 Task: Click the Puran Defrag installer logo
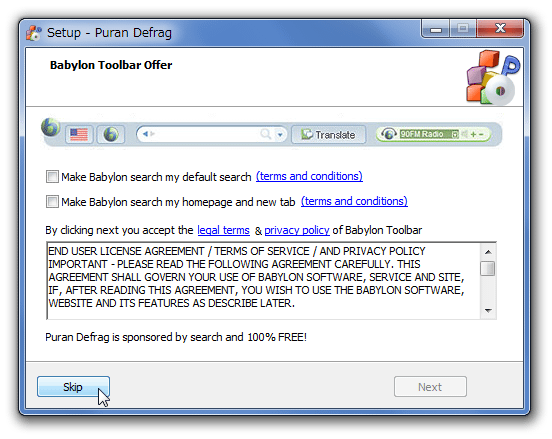[493, 78]
